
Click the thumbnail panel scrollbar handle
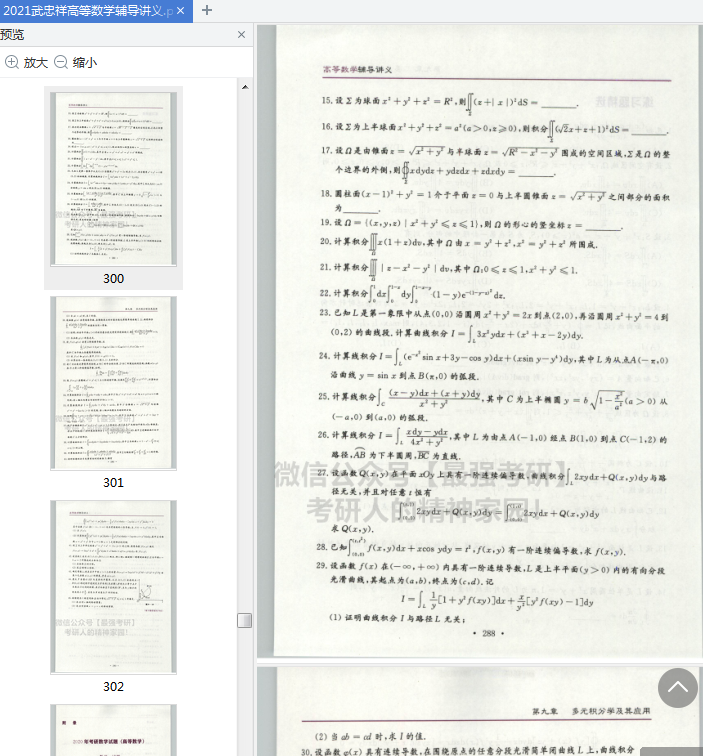pos(245,621)
